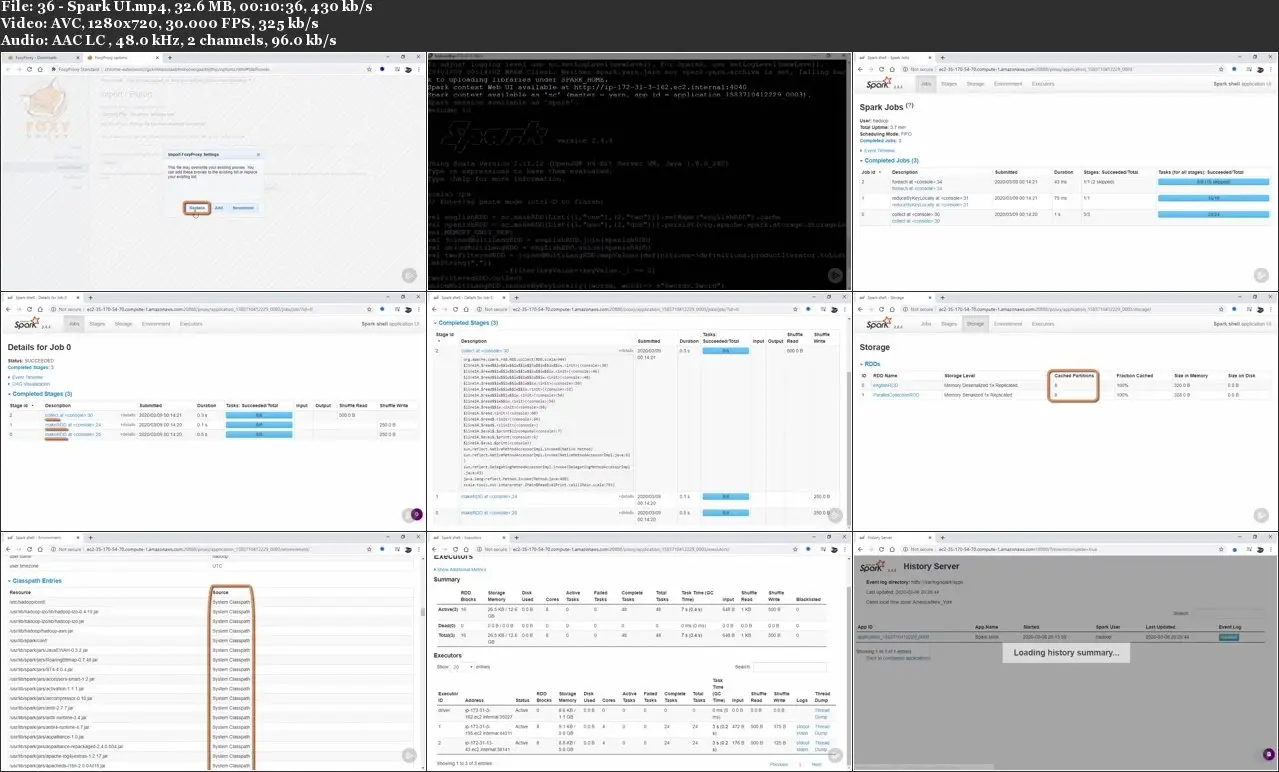The width and height of the screenshot is (1279, 772).
Task: Bookmark the Spark Jobs page with the star icon
Action: tap(1220, 70)
